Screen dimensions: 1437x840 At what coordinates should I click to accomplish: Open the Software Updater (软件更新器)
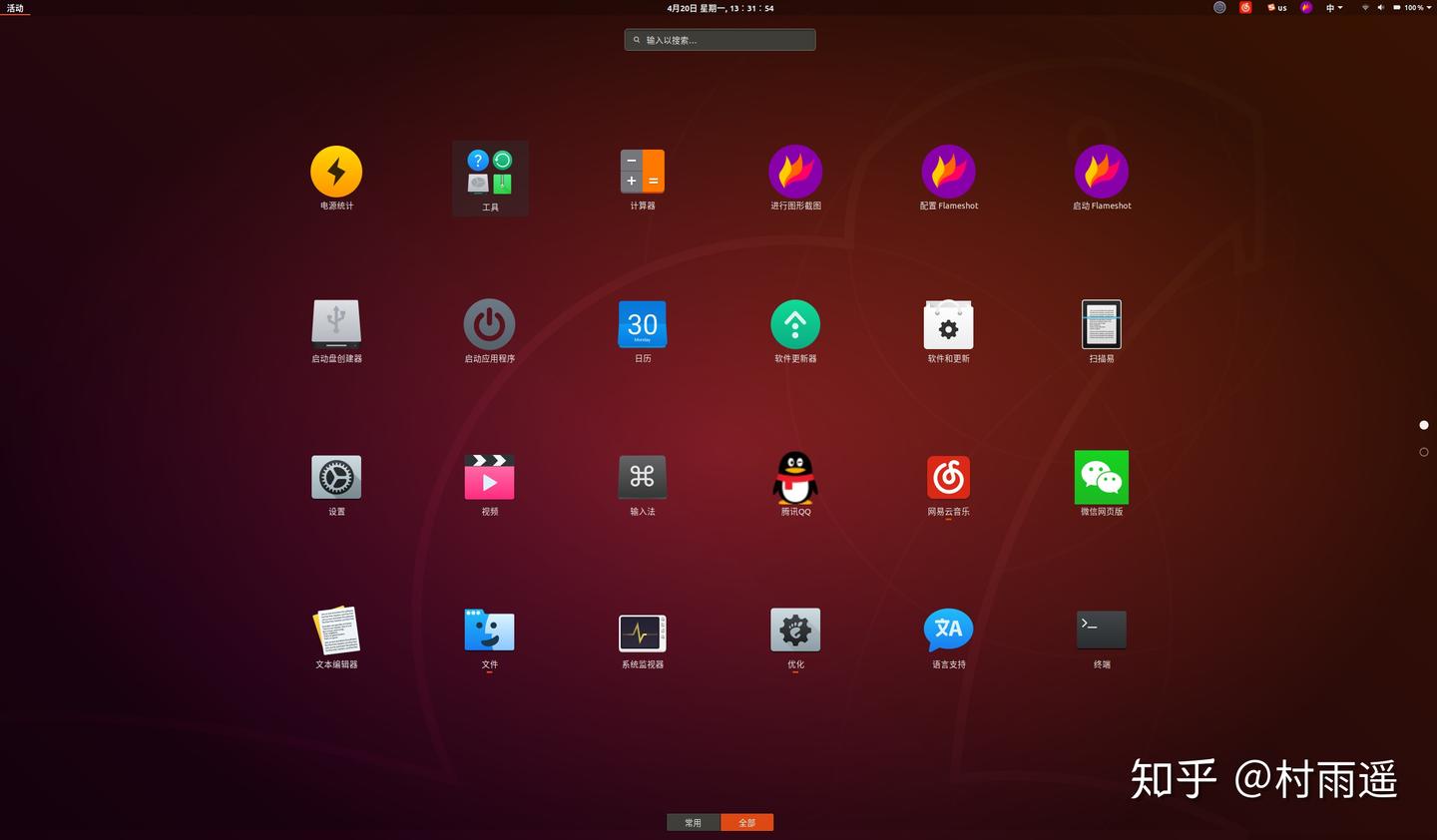[795, 325]
